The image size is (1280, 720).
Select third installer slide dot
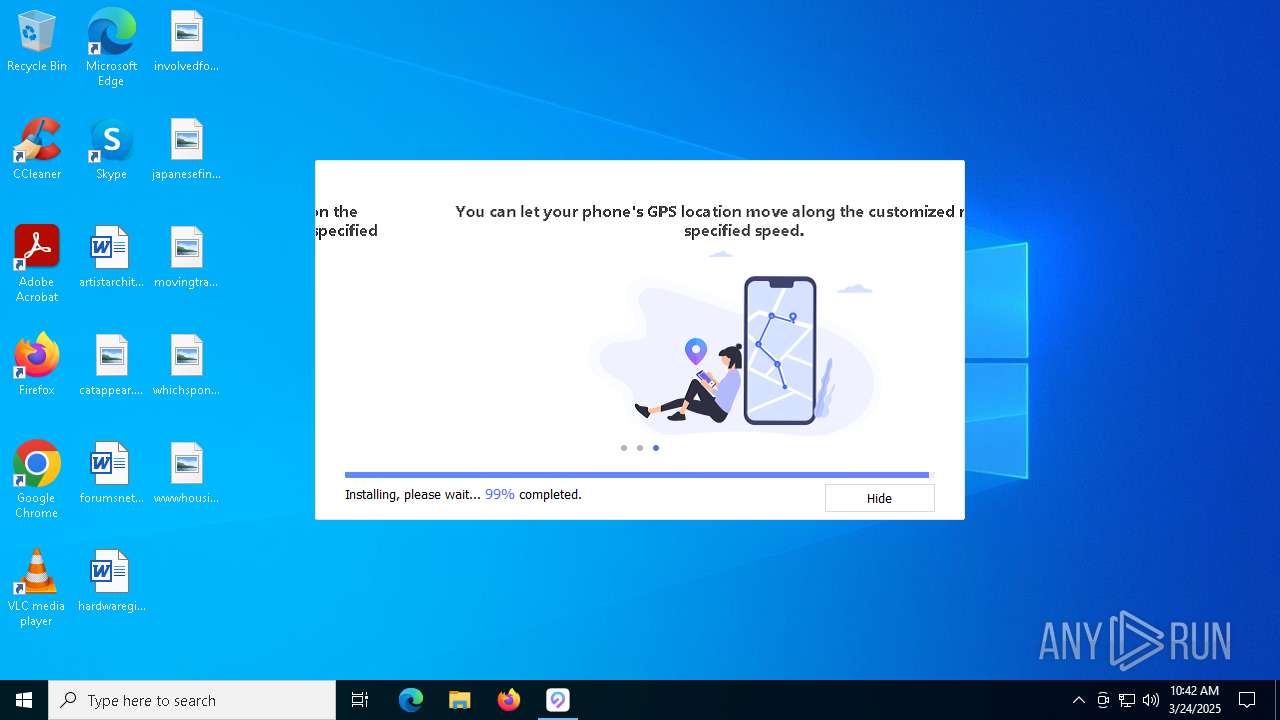coord(656,448)
